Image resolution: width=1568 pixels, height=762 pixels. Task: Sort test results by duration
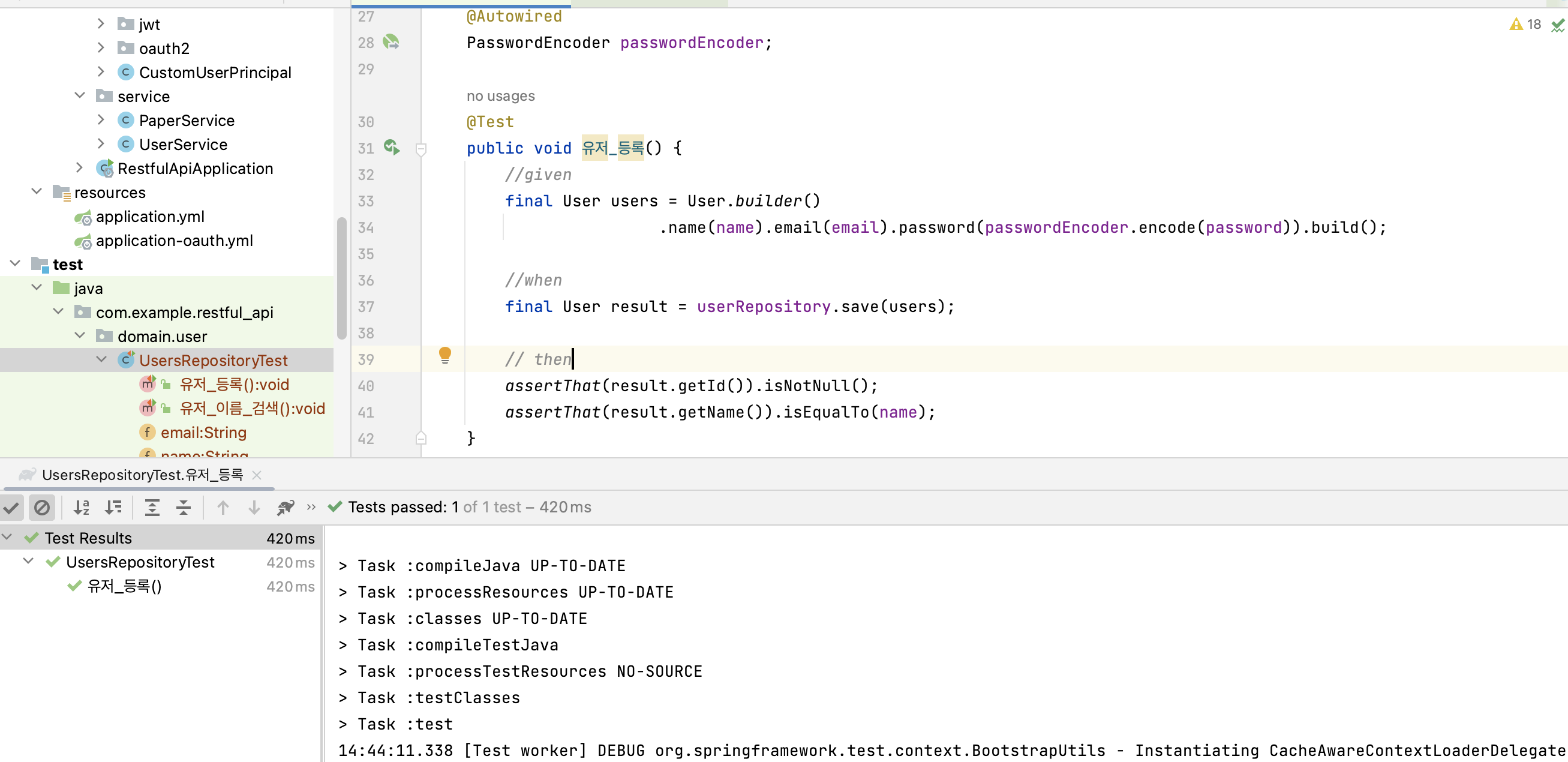[113, 507]
